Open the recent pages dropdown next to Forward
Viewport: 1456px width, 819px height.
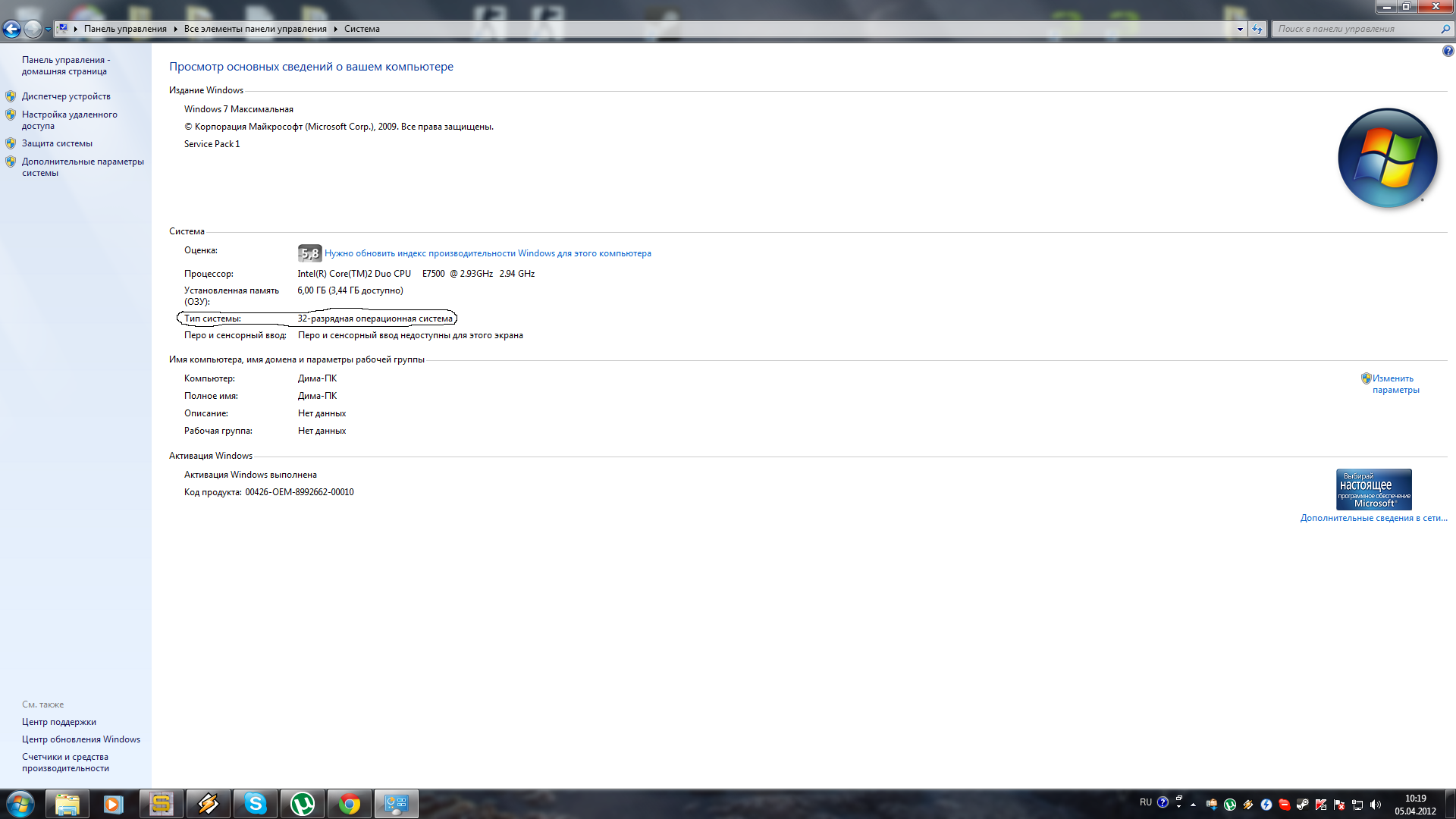point(48,29)
